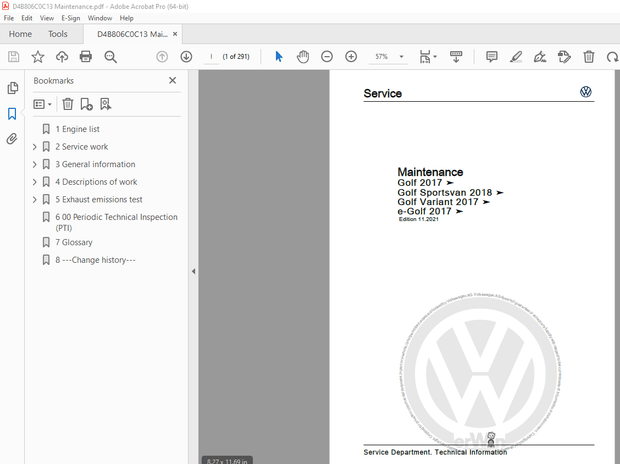620x464 pixels.
Task: Zoom out with minus button
Action: click(327, 57)
